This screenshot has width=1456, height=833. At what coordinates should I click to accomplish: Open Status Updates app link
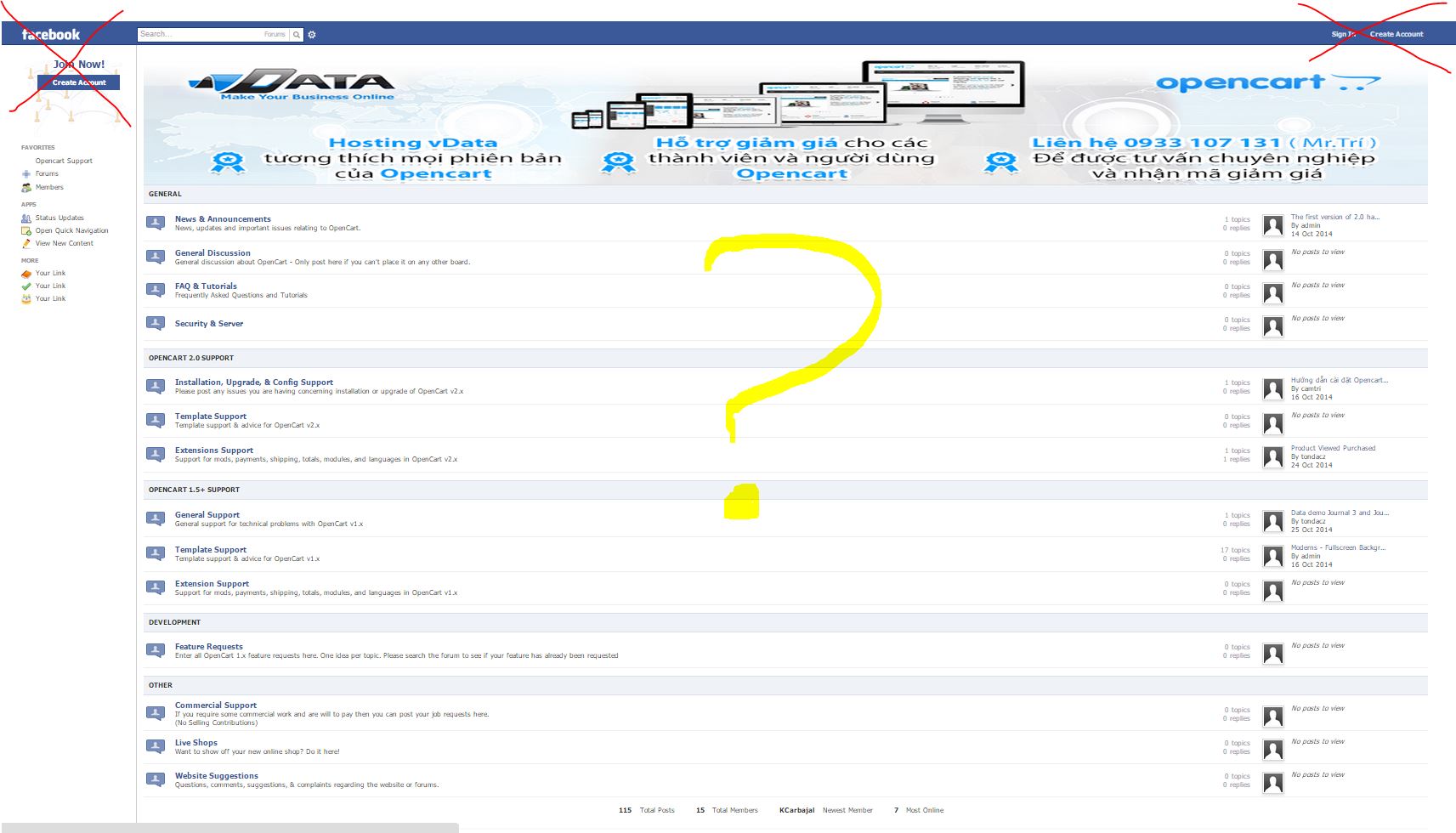(x=59, y=218)
